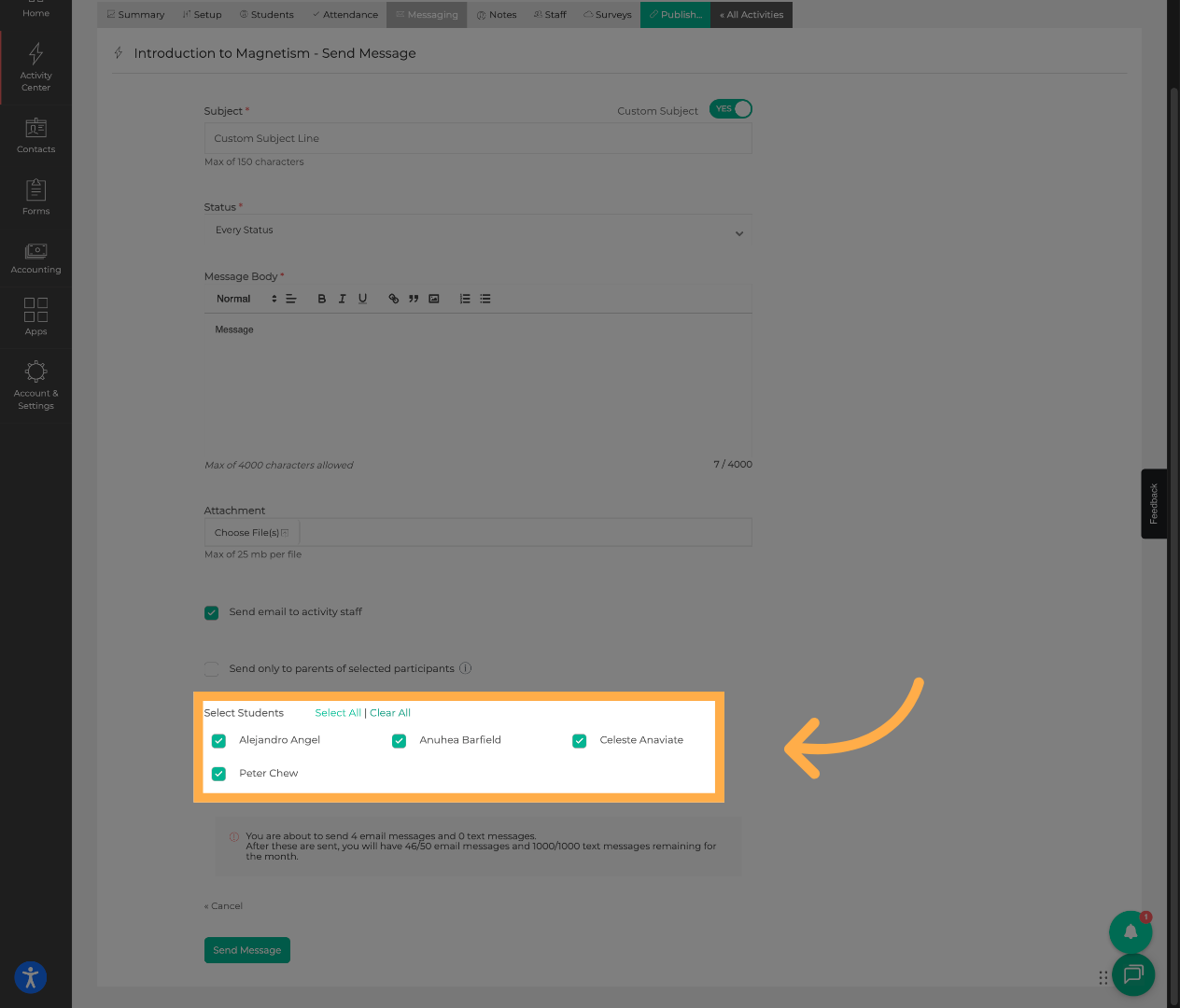The width and height of the screenshot is (1180, 1008).
Task: Enable sending email to activity staff
Action: (211, 612)
